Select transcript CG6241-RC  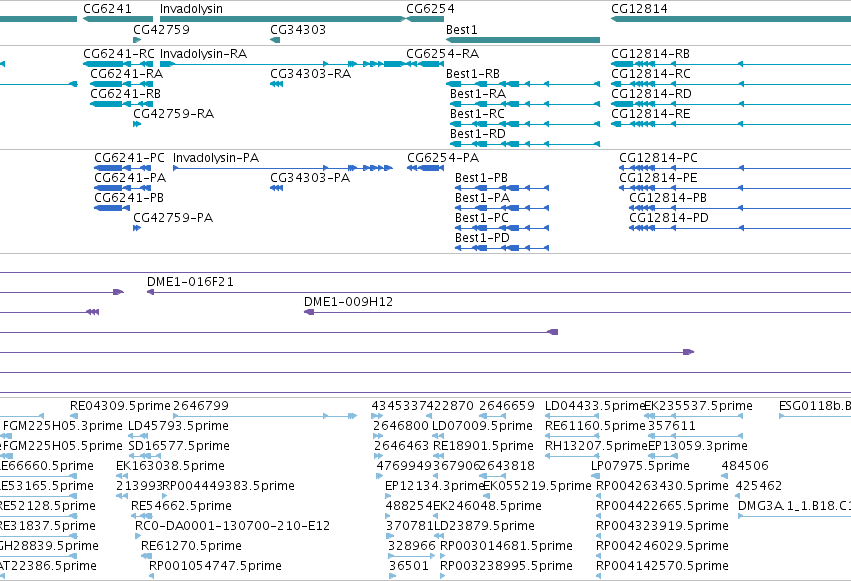coord(119,54)
